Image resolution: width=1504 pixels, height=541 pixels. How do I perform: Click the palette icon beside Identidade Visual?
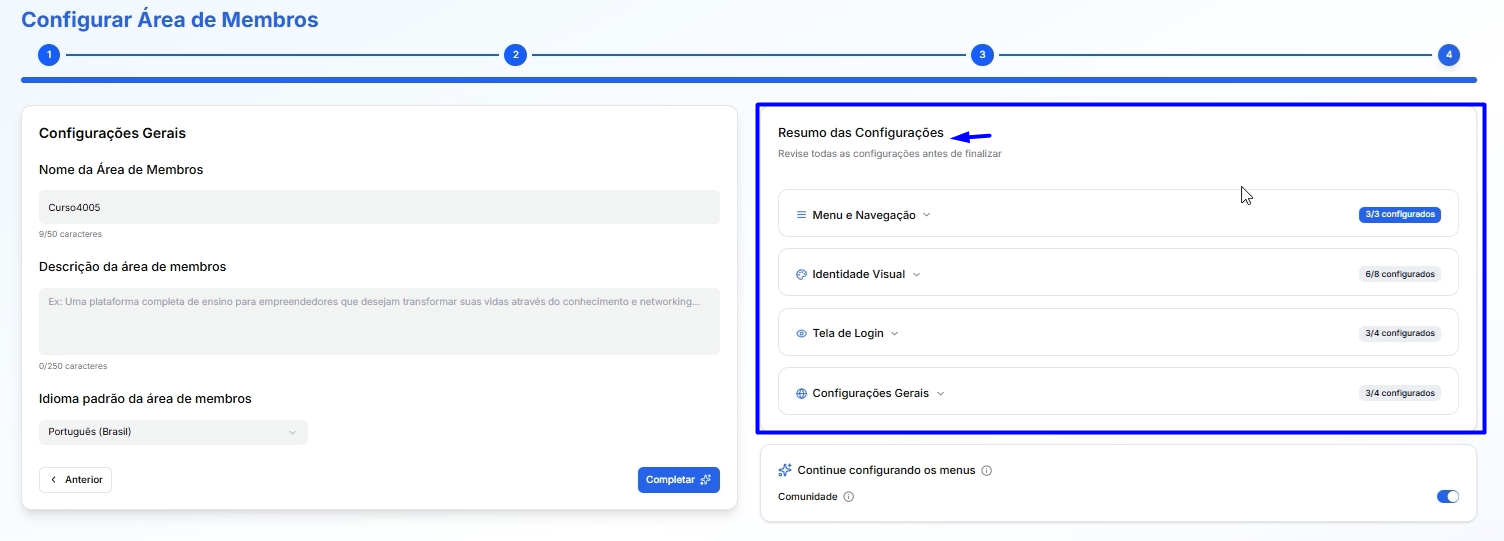[x=801, y=274]
